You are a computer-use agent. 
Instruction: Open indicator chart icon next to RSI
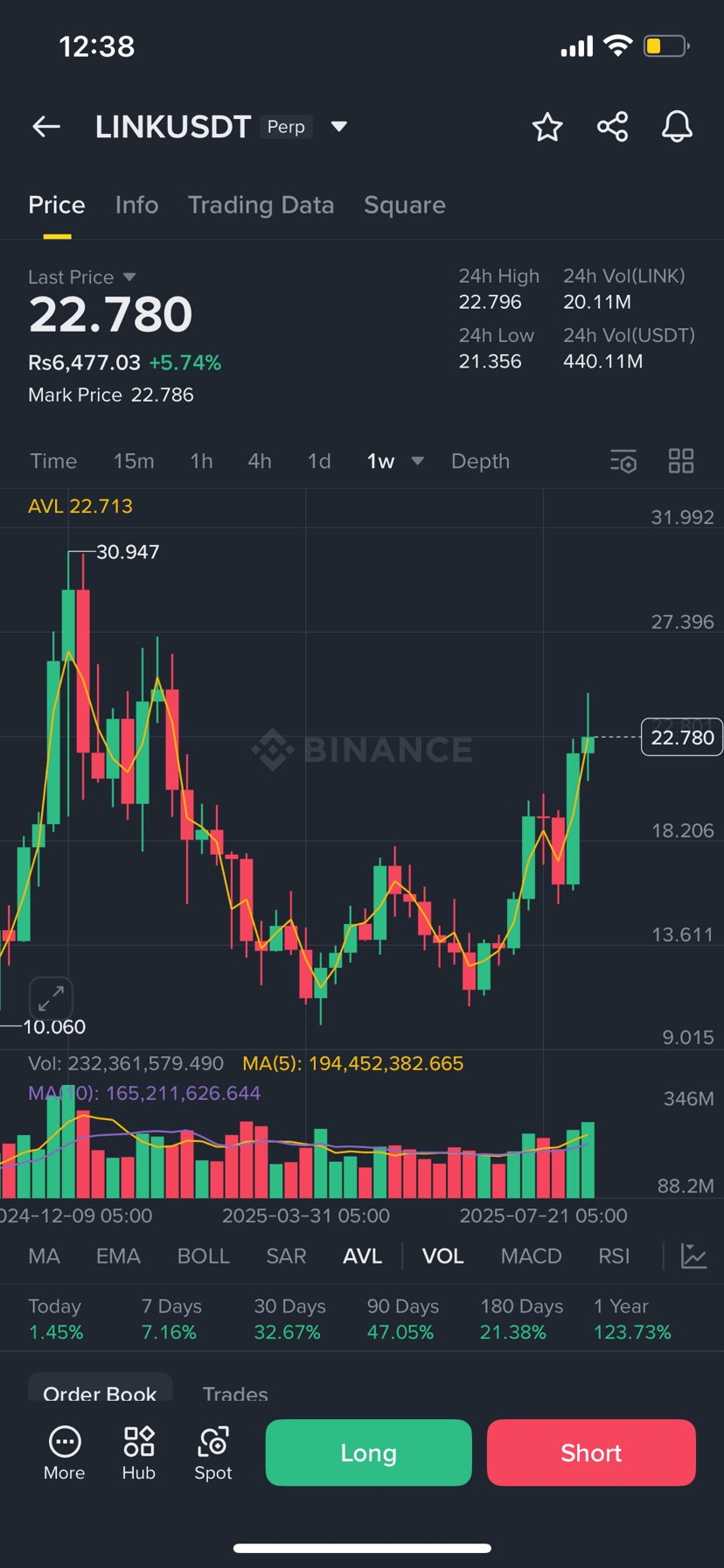pos(694,1256)
